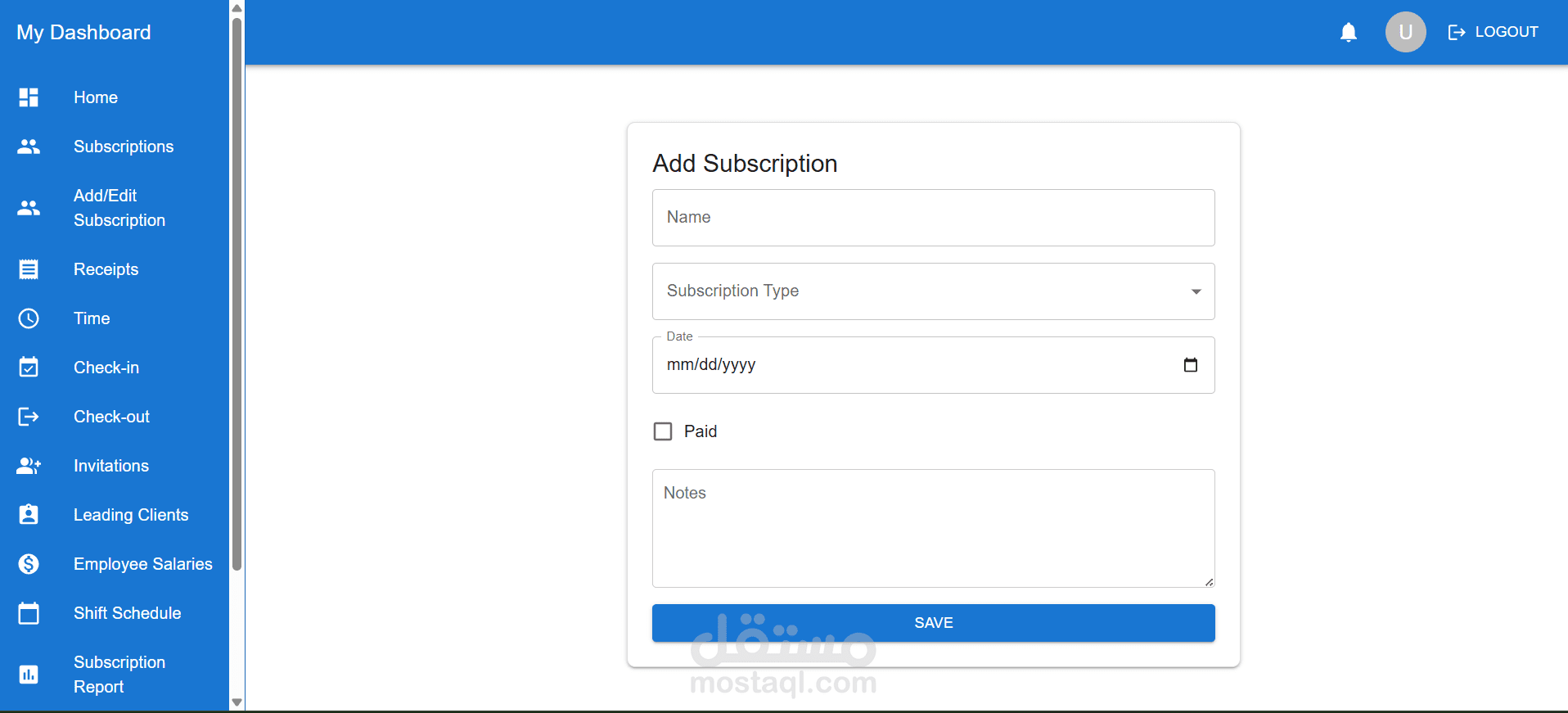
Task: Click the sidebar scrollbar up arrow
Action: (x=237, y=8)
